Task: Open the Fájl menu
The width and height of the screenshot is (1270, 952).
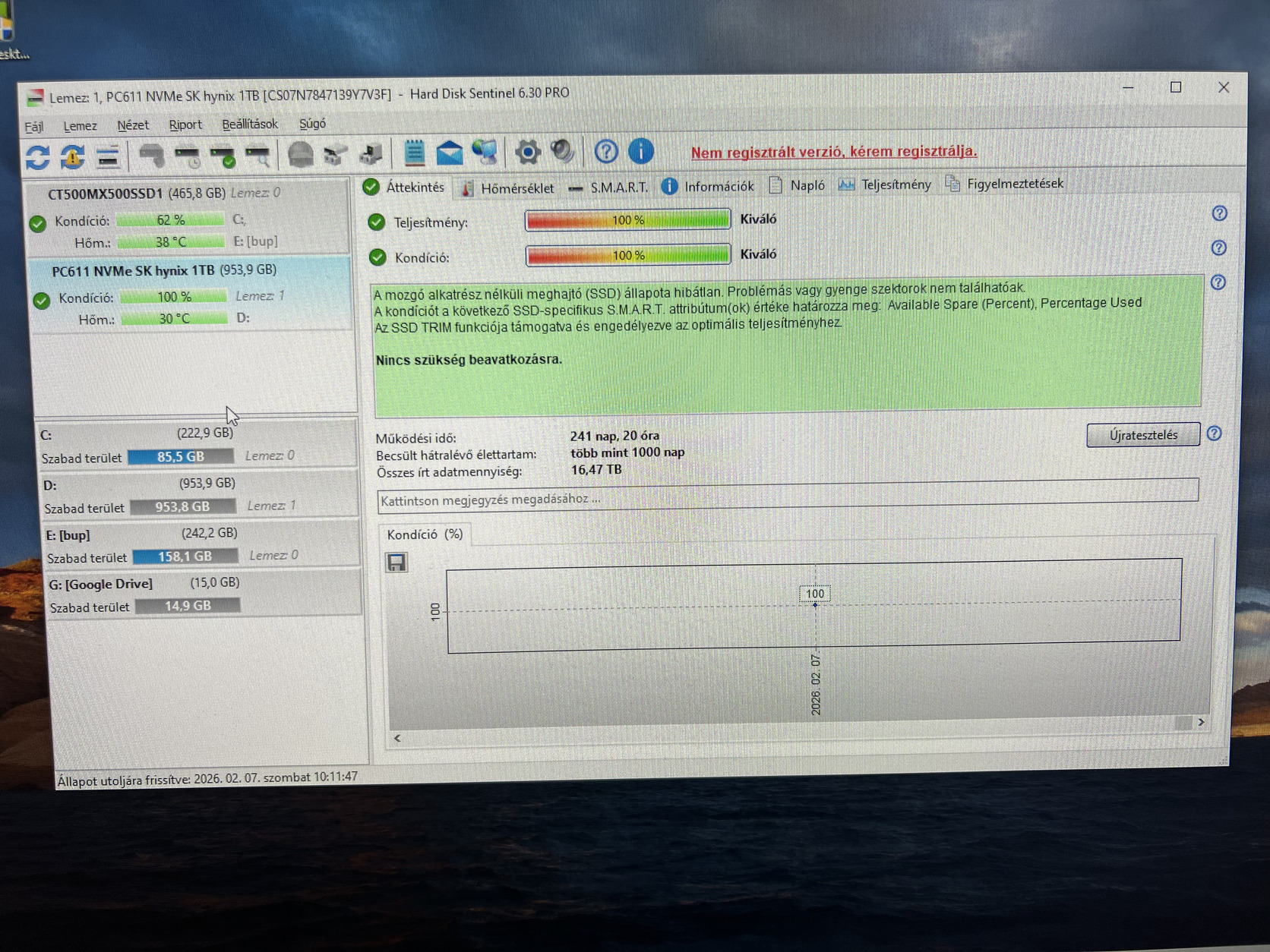Action: (x=34, y=127)
